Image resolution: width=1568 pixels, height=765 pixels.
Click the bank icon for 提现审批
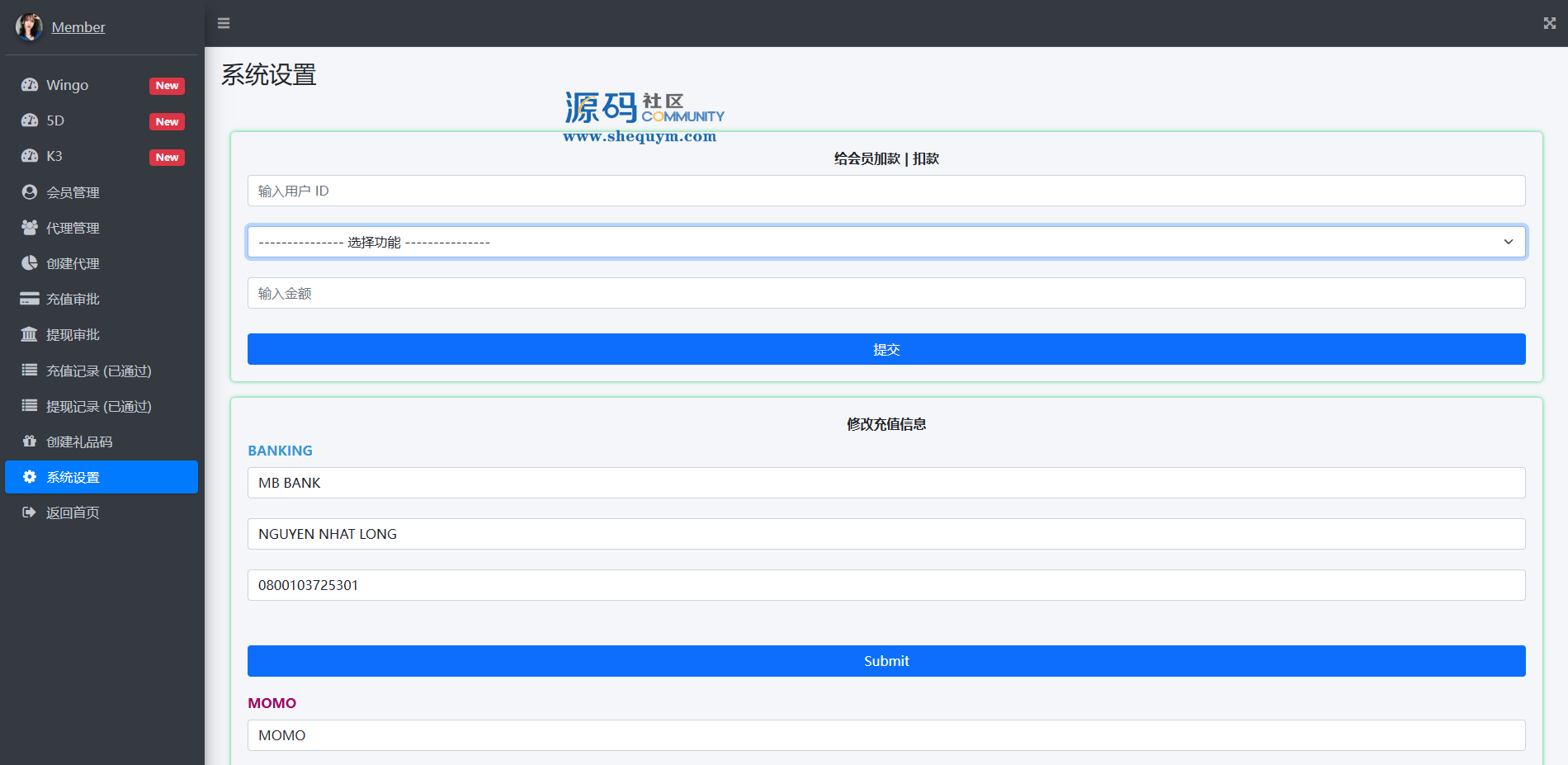point(30,334)
